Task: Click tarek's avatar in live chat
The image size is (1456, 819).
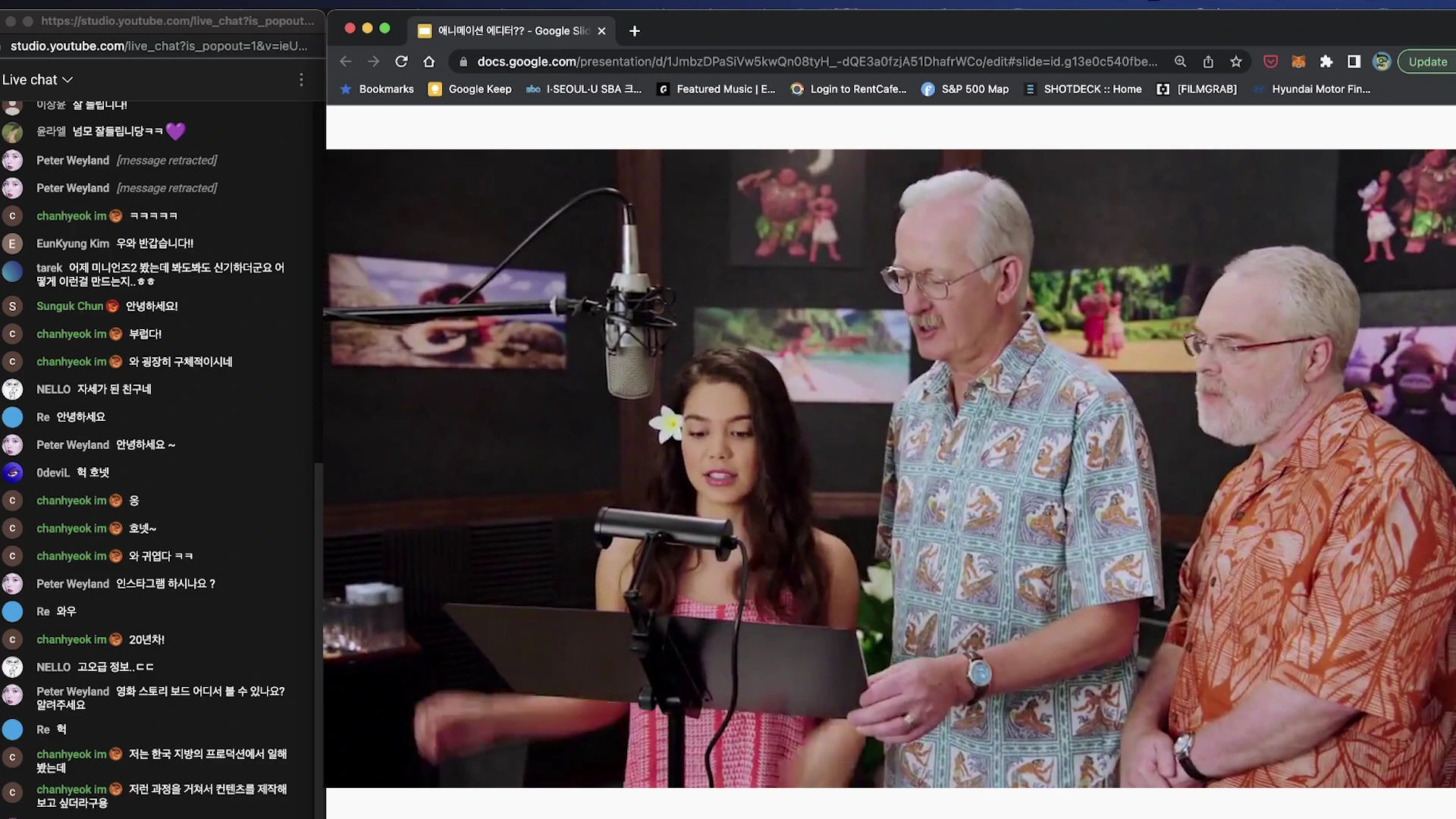Action: (x=12, y=271)
